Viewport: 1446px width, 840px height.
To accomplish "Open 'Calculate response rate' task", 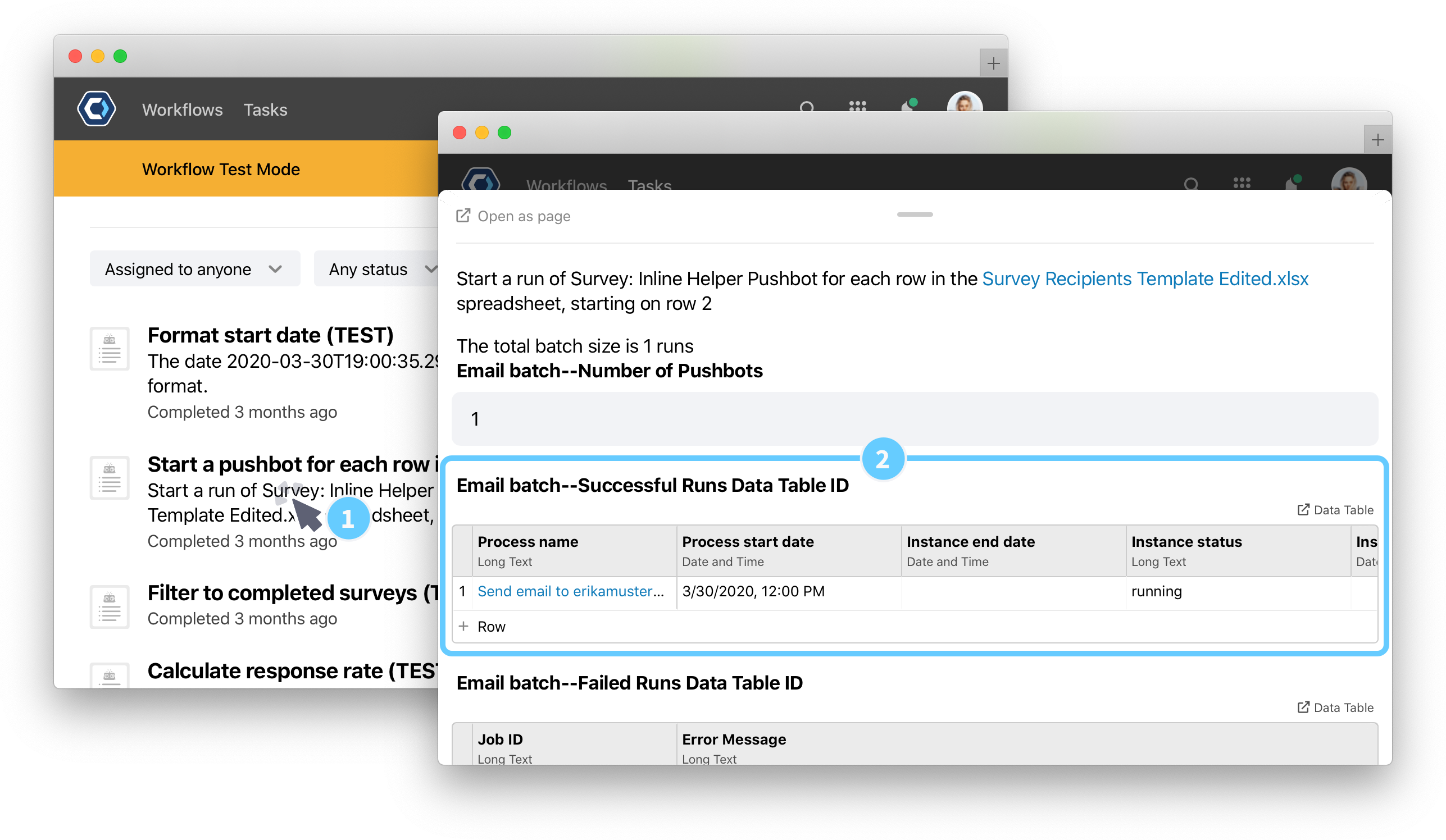I will 293,670.
